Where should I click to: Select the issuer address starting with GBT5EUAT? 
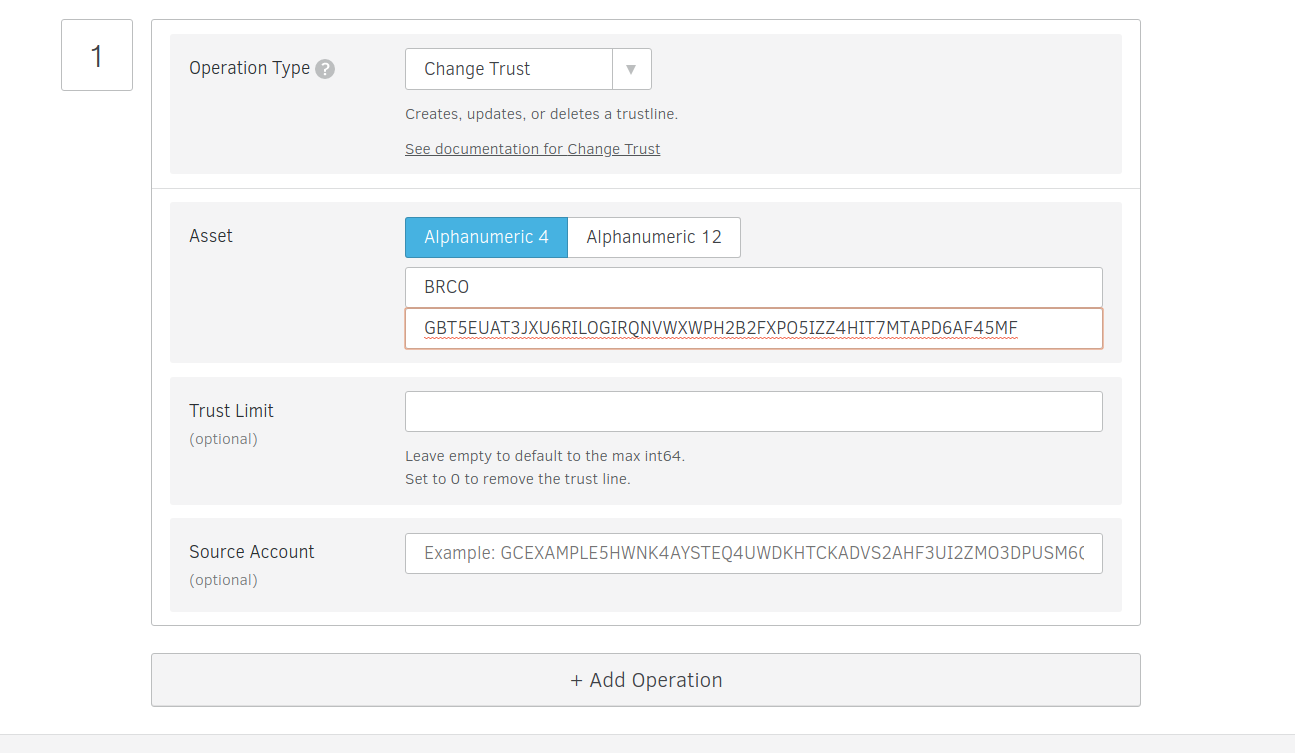(x=753, y=328)
